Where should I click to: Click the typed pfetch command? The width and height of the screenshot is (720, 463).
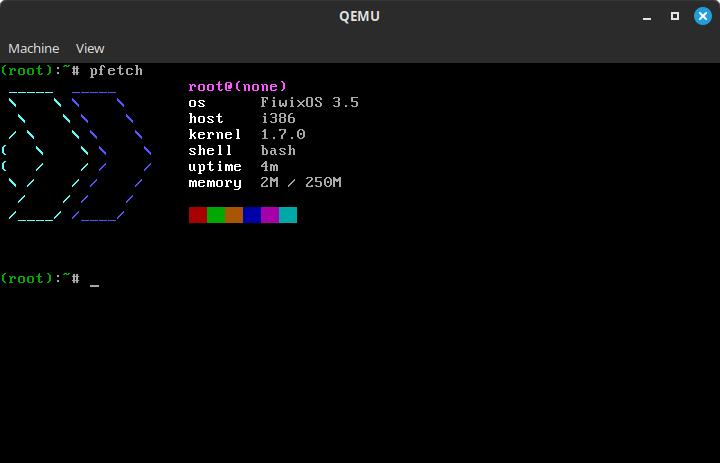[116, 71]
